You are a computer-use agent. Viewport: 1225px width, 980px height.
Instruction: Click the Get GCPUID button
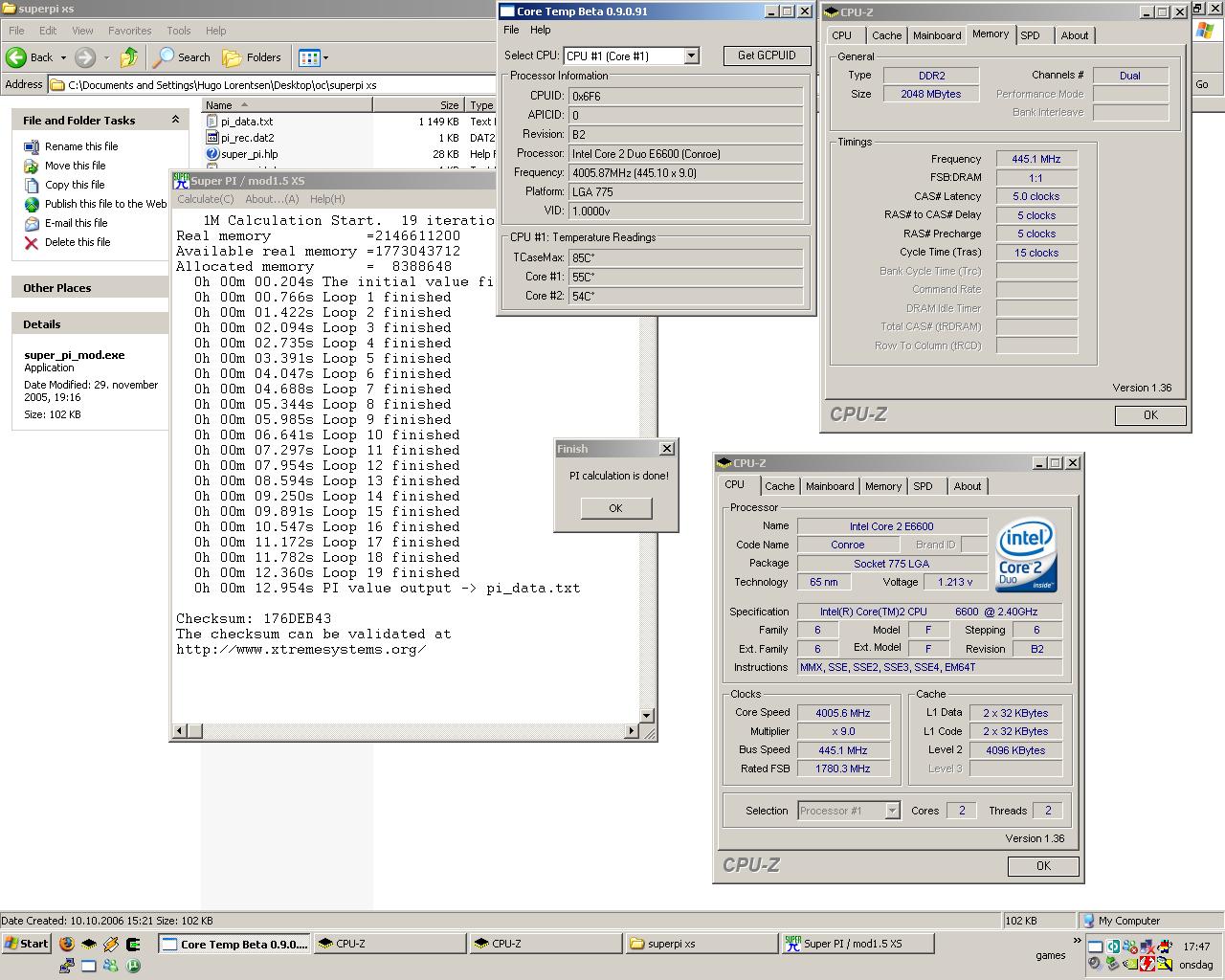[767, 56]
